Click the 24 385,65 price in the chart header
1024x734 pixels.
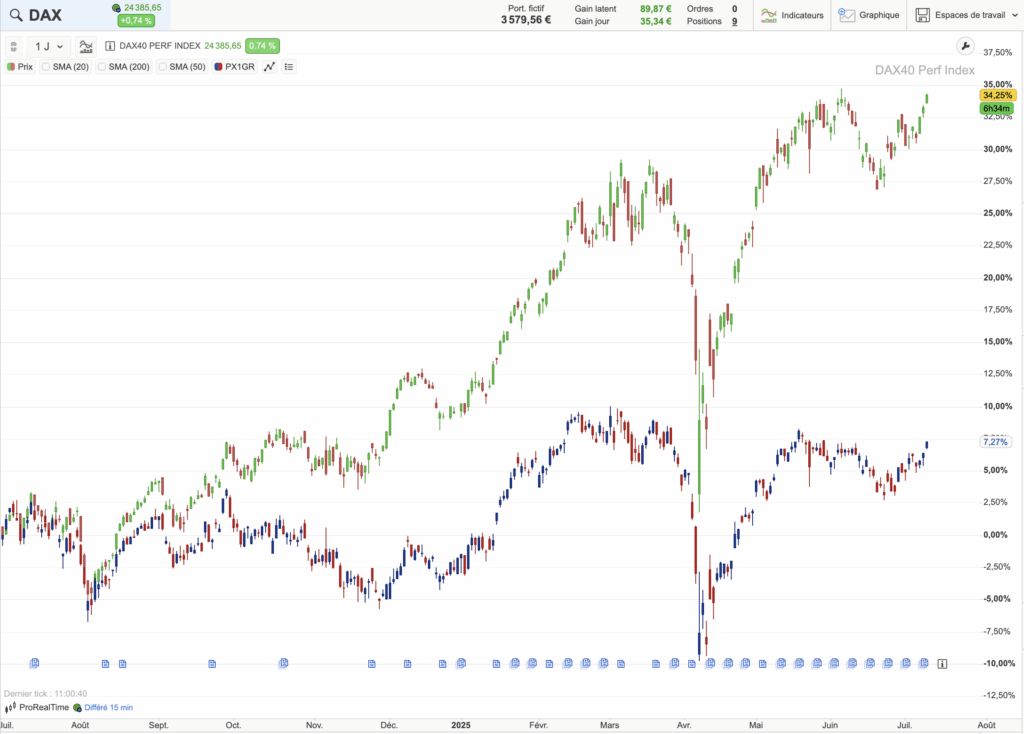point(223,46)
